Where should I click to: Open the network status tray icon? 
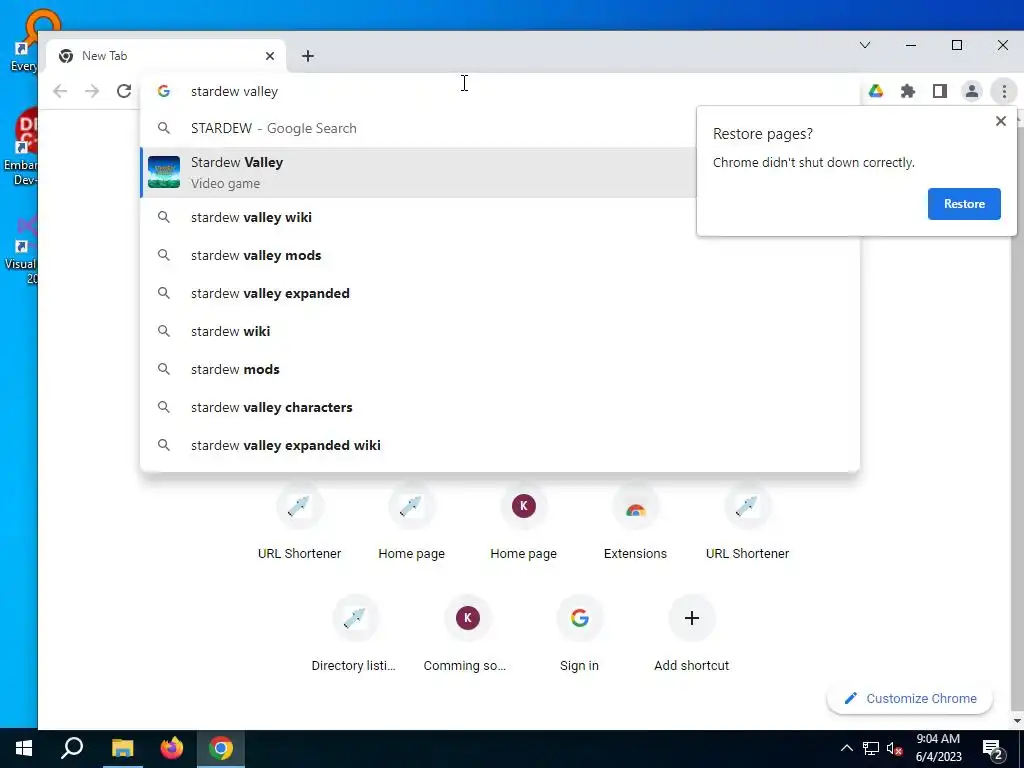(871, 748)
